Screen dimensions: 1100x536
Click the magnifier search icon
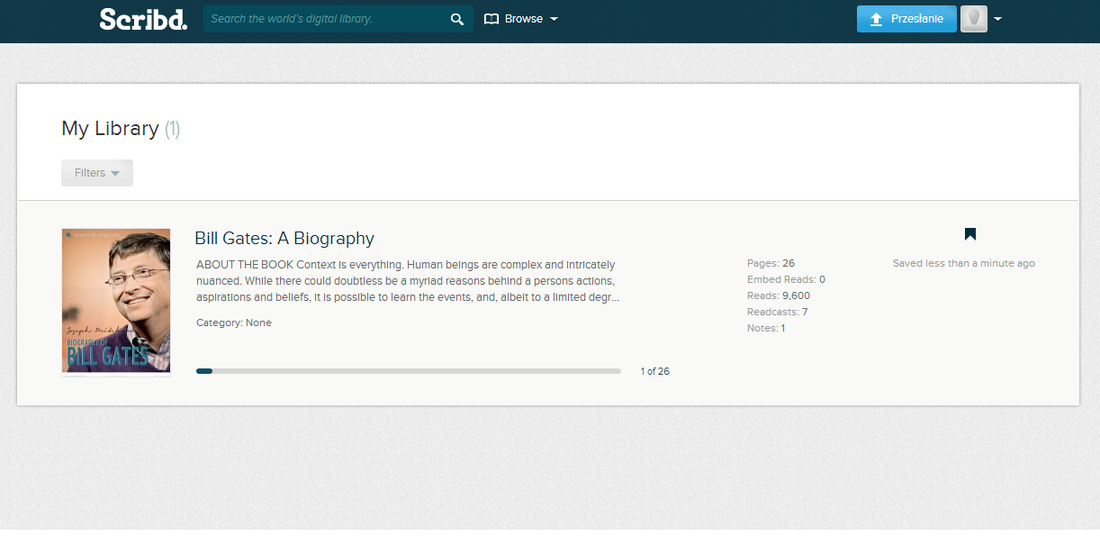tap(457, 19)
